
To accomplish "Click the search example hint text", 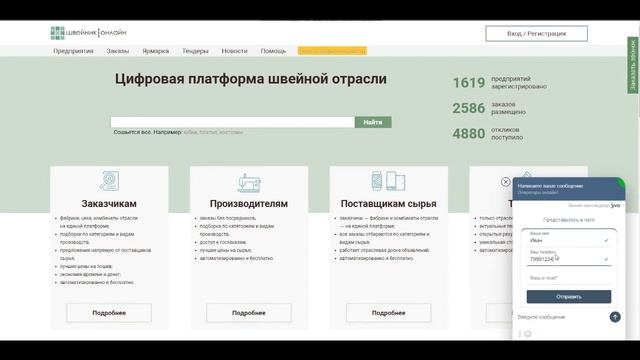I will click(x=178, y=132).
